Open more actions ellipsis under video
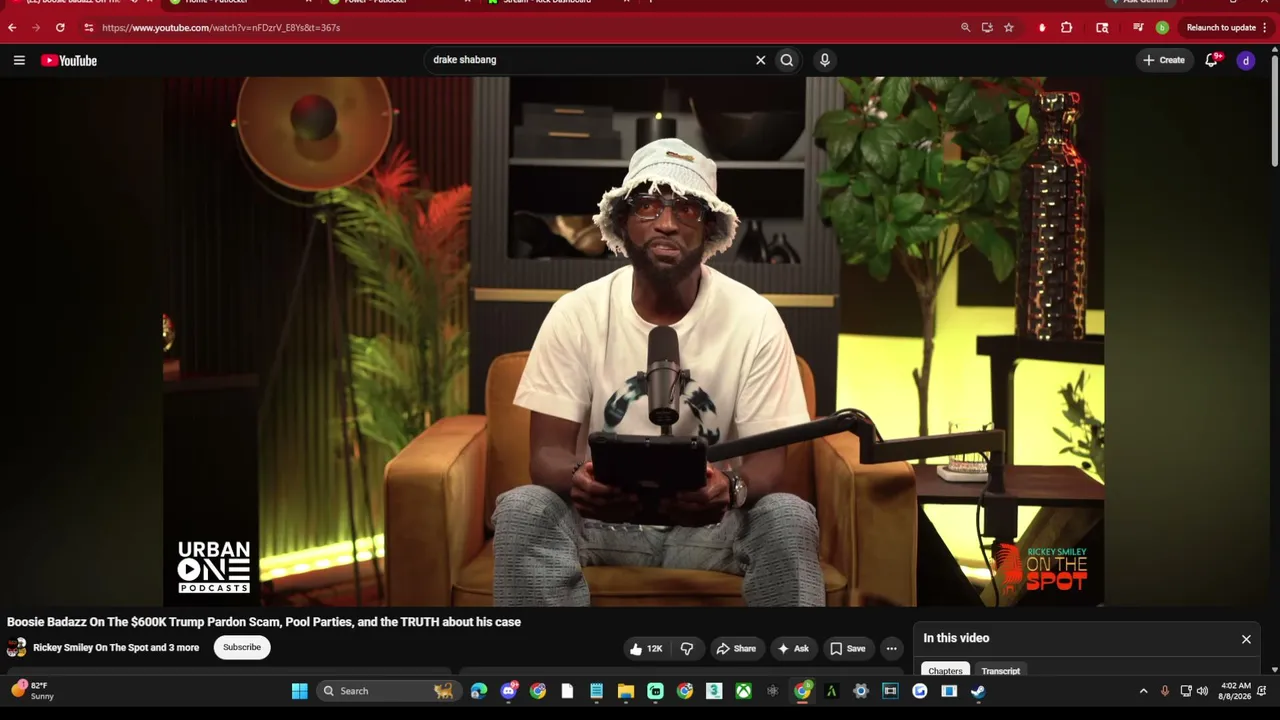1280x720 pixels. [x=891, y=649]
